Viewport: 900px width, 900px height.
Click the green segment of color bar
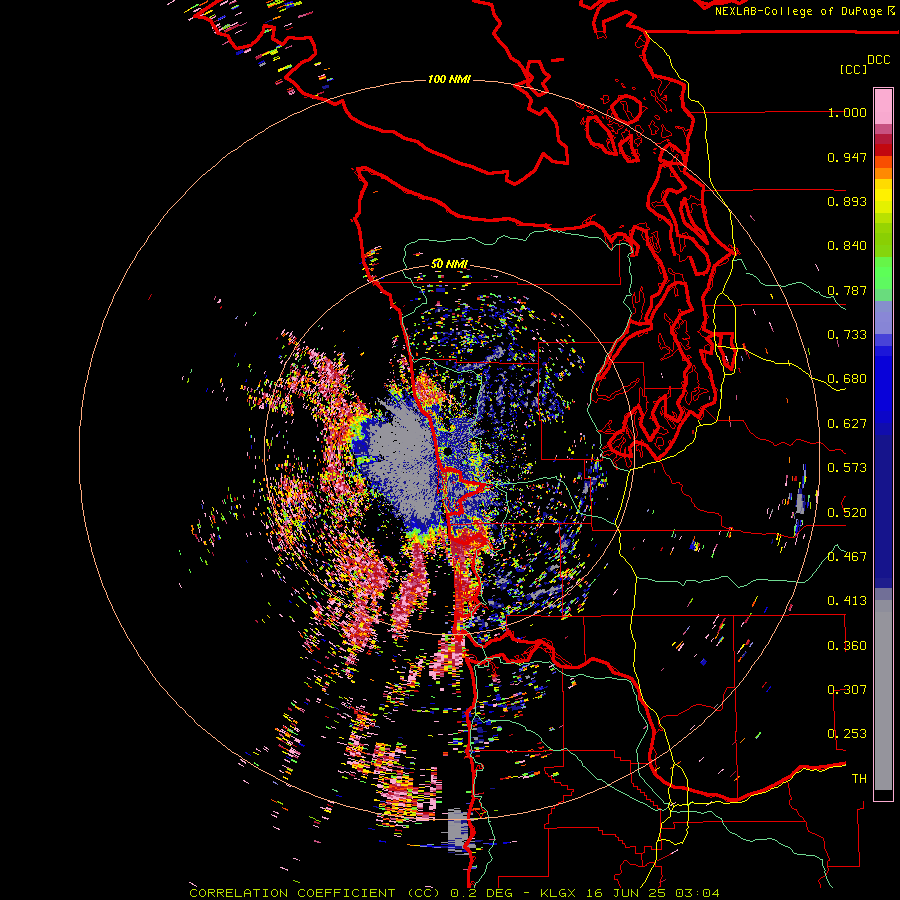tap(883, 273)
